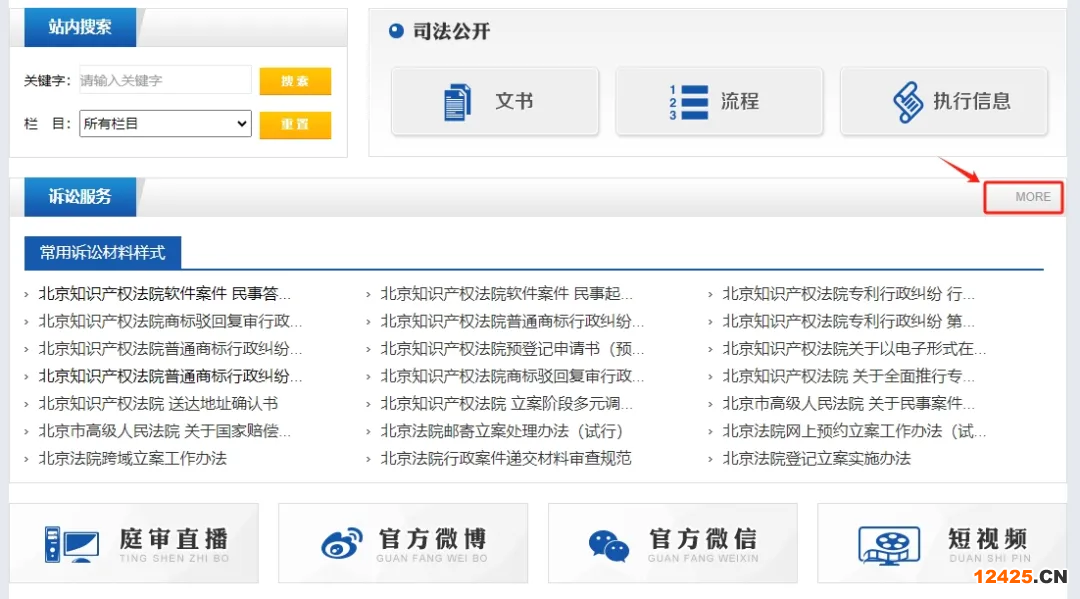Open 北京法院邮寄立案处理办法（试行） link
This screenshot has height=599, width=1080.
point(501,431)
